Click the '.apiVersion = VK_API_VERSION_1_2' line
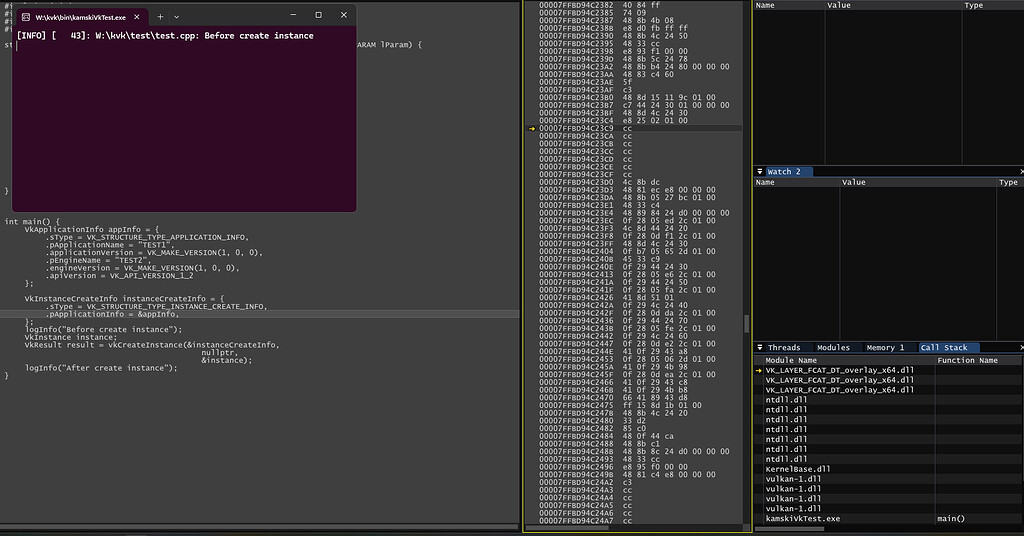Viewport: 1024px width, 536px height. coord(120,276)
